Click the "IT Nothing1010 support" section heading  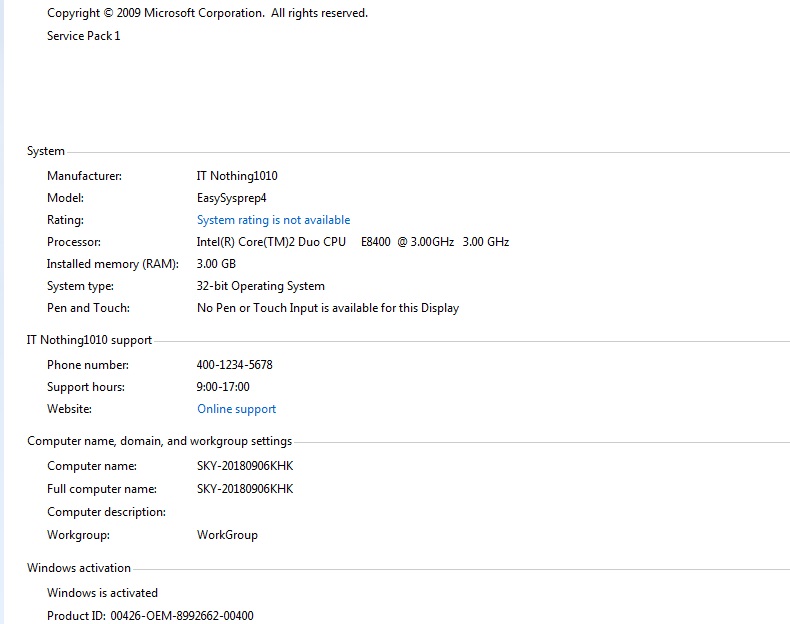(x=89, y=341)
